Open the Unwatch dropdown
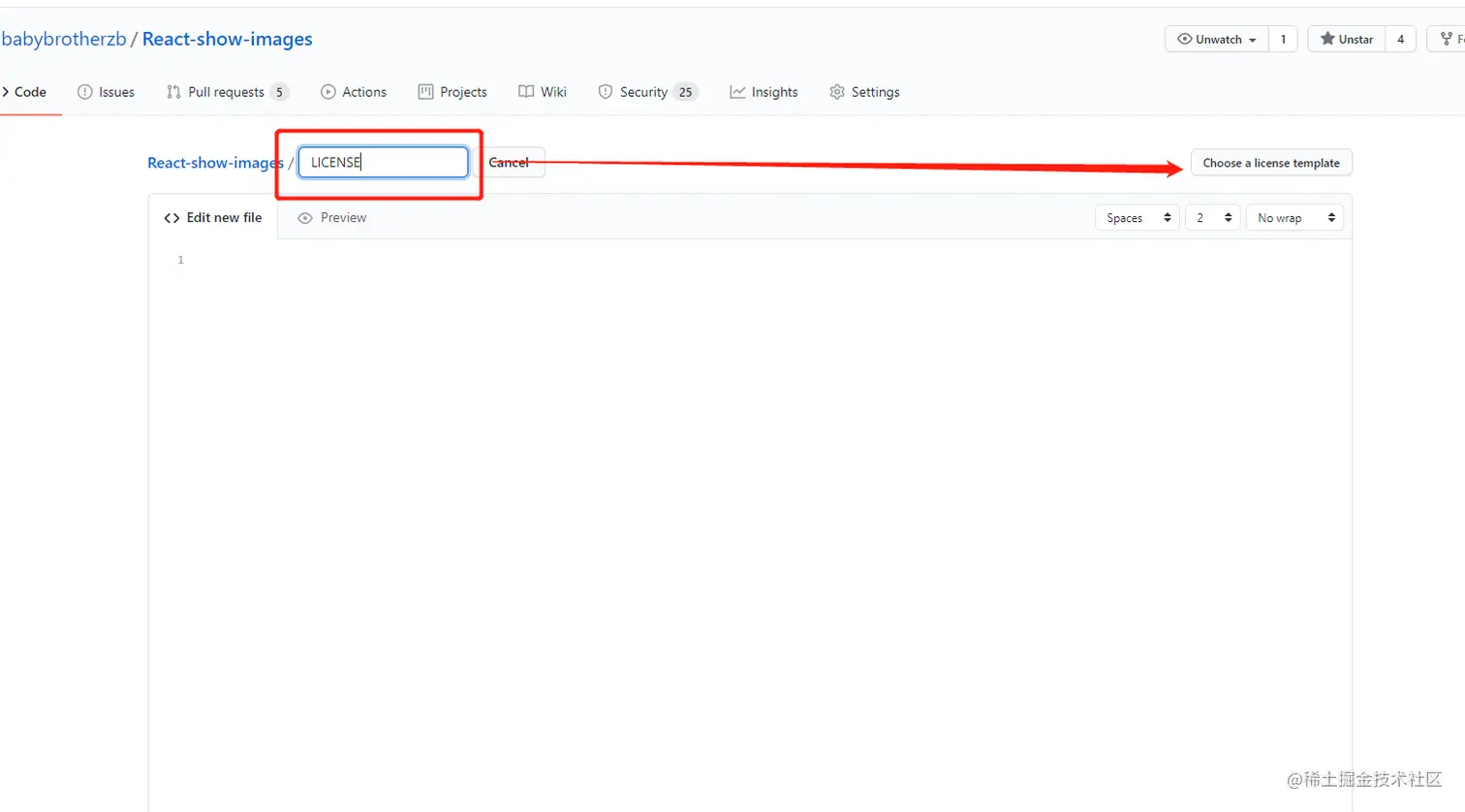This screenshot has width=1465, height=812. 1217,39
